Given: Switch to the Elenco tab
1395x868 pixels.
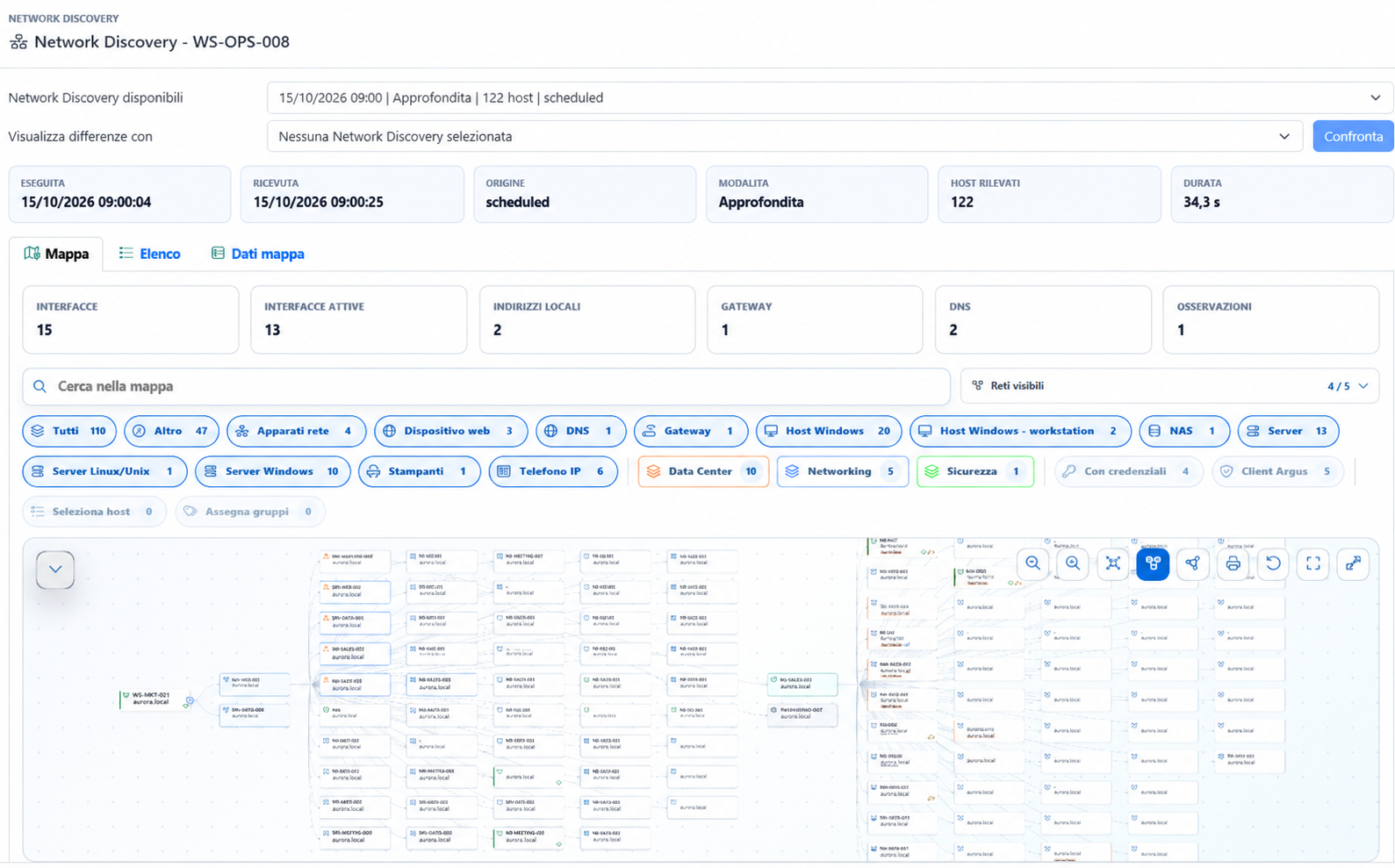Looking at the screenshot, I should pos(150,254).
